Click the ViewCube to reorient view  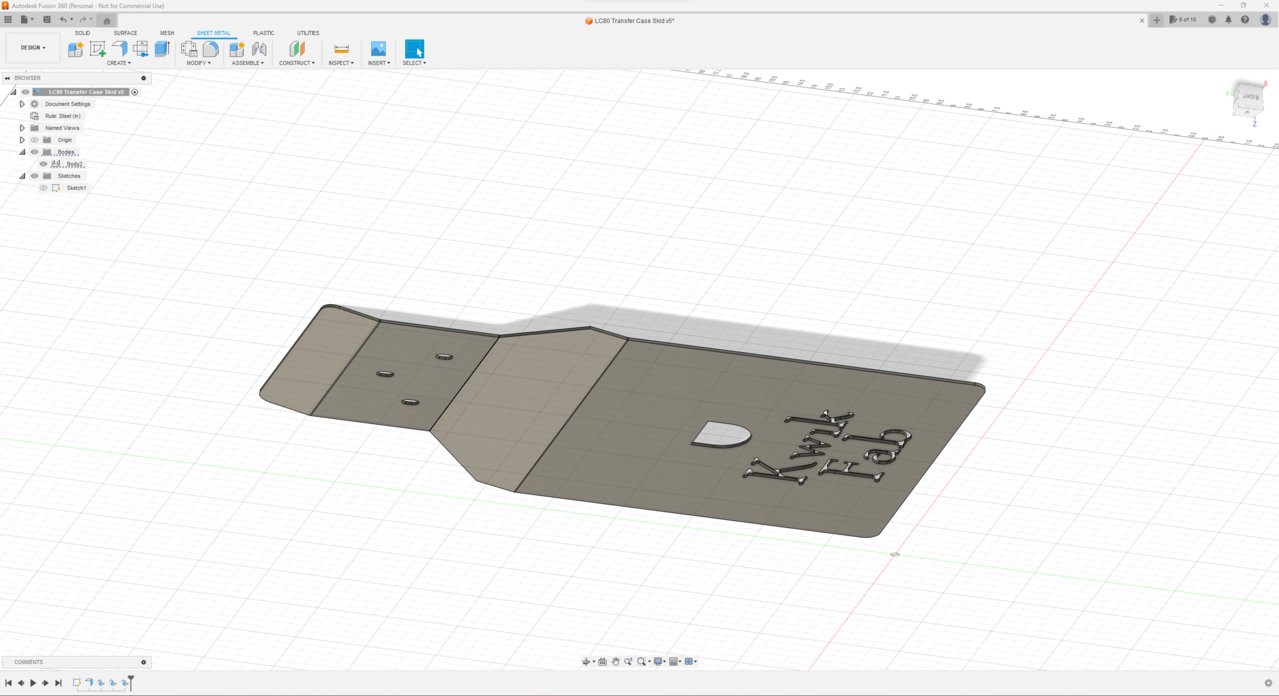coord(1249,98)
